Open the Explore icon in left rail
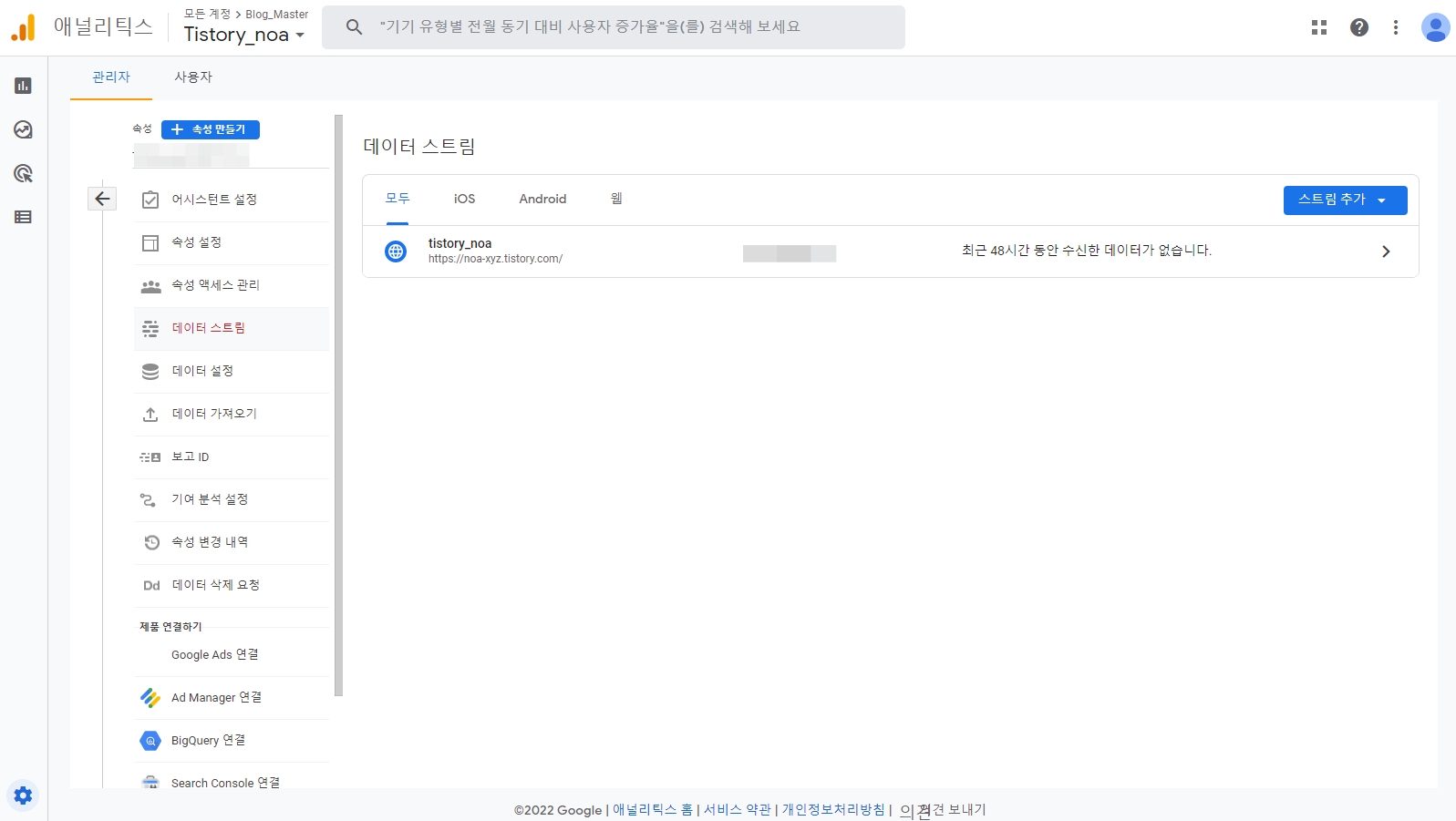 24,129
